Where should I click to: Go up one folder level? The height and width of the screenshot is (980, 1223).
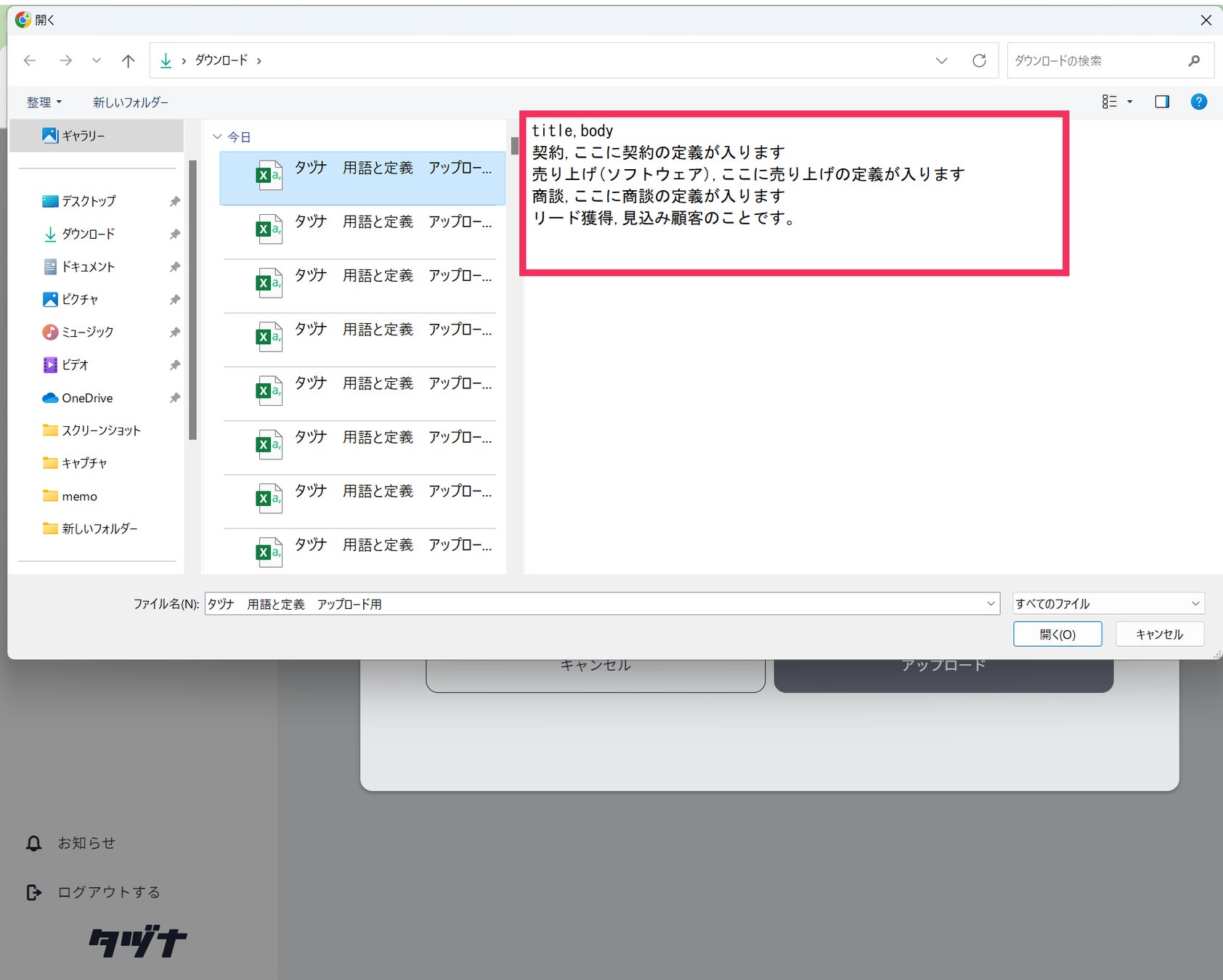click(x=128, y=60)
